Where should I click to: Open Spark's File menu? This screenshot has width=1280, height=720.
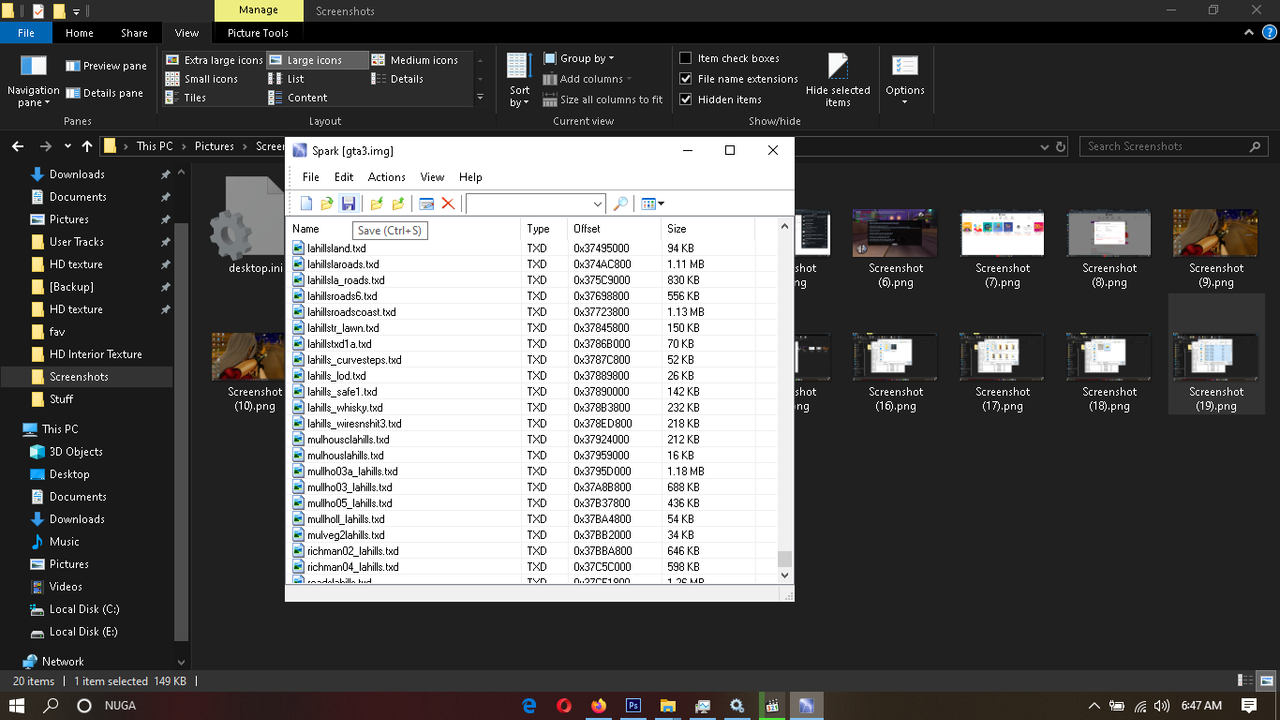click(311, 177)
